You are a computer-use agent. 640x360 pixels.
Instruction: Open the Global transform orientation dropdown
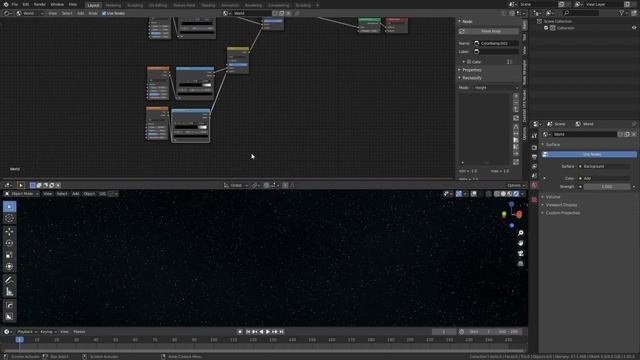coord(236,185)
